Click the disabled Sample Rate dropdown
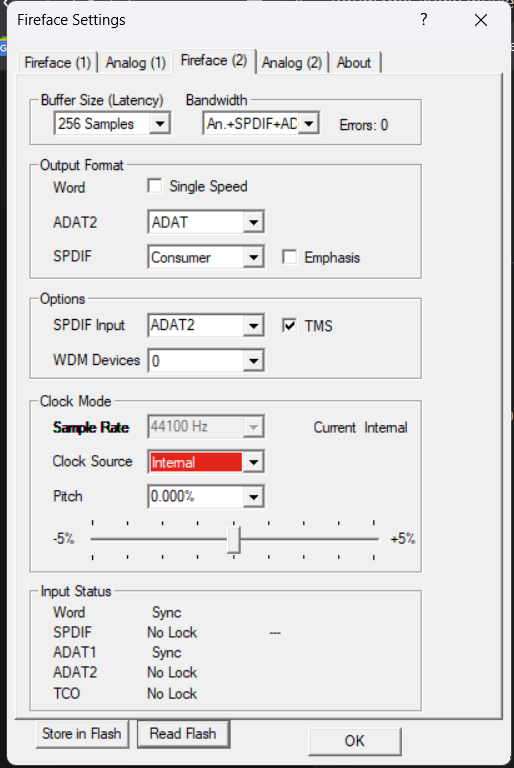Image resolution: width=514 pixels, height=768 pixels. click(206, 427)
